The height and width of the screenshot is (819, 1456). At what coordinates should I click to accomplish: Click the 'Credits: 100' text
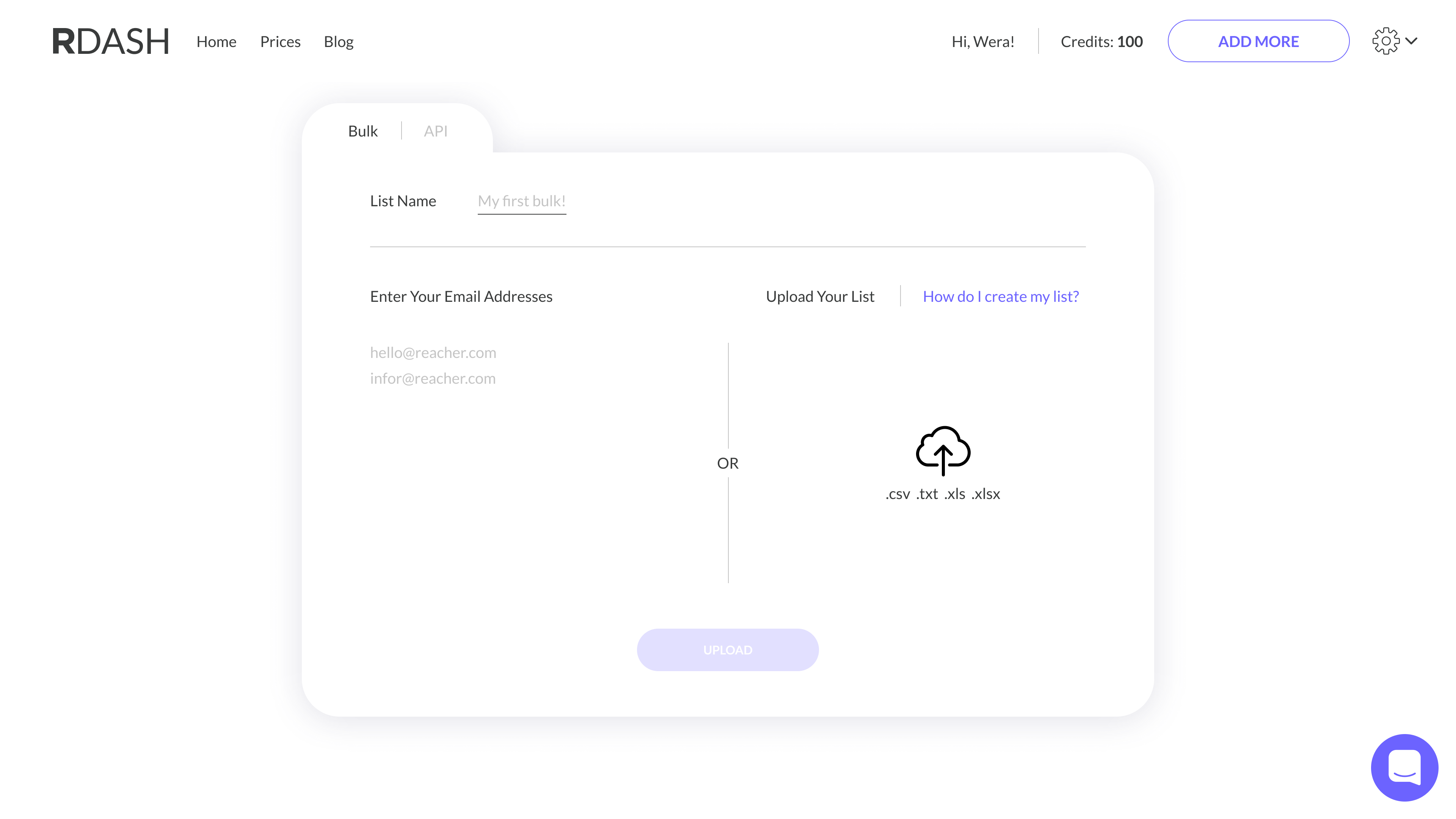point(1101,41)
